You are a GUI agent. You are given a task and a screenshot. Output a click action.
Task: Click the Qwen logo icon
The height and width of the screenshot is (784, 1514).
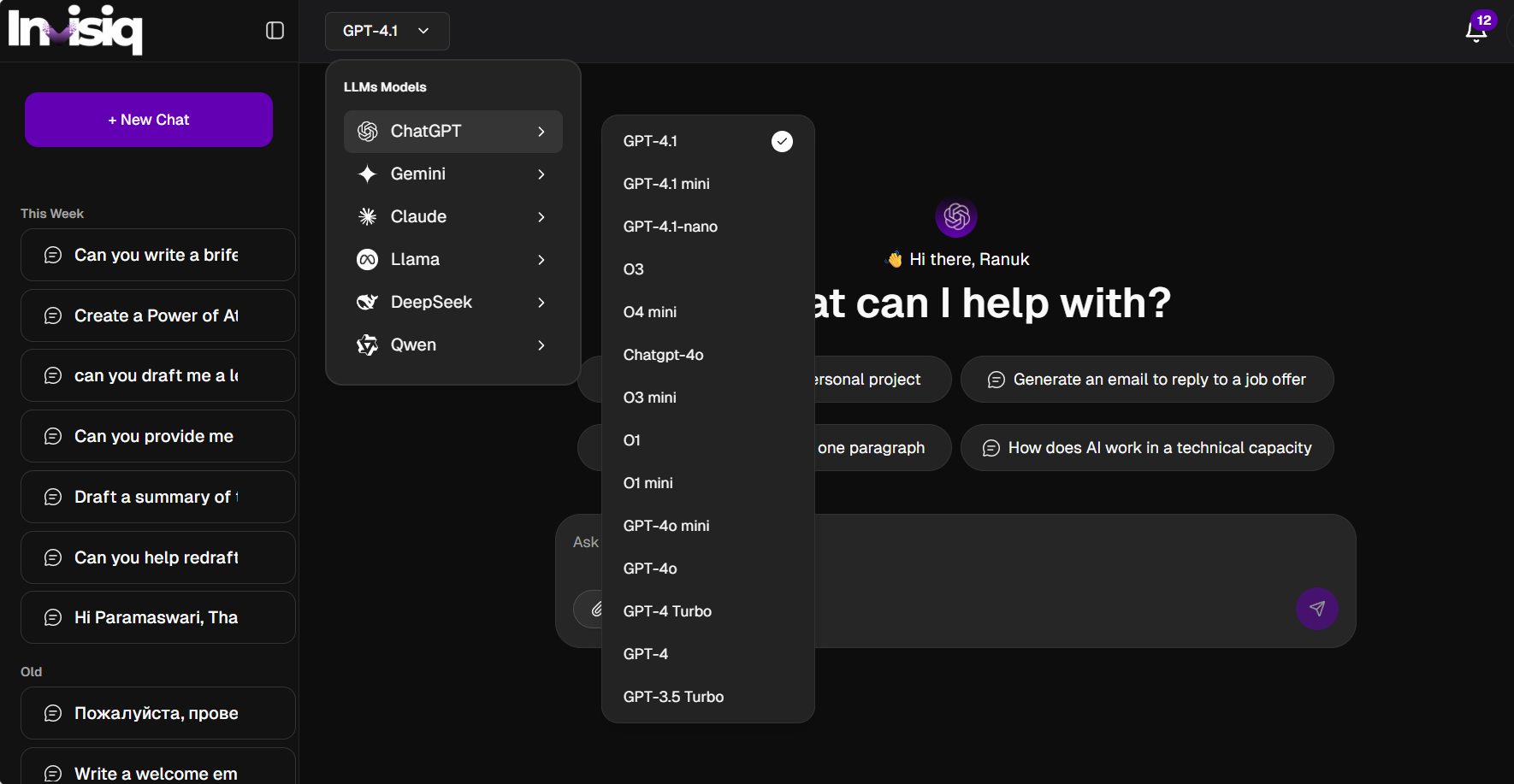[x=368, y=345]
